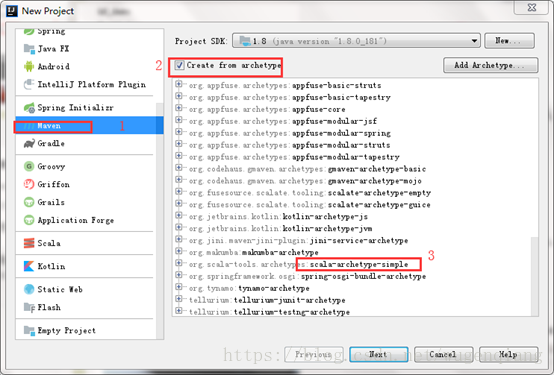Expand appfuse-core archetype node
The width and height of the screenshot is (554, 375).
(179, 108)
